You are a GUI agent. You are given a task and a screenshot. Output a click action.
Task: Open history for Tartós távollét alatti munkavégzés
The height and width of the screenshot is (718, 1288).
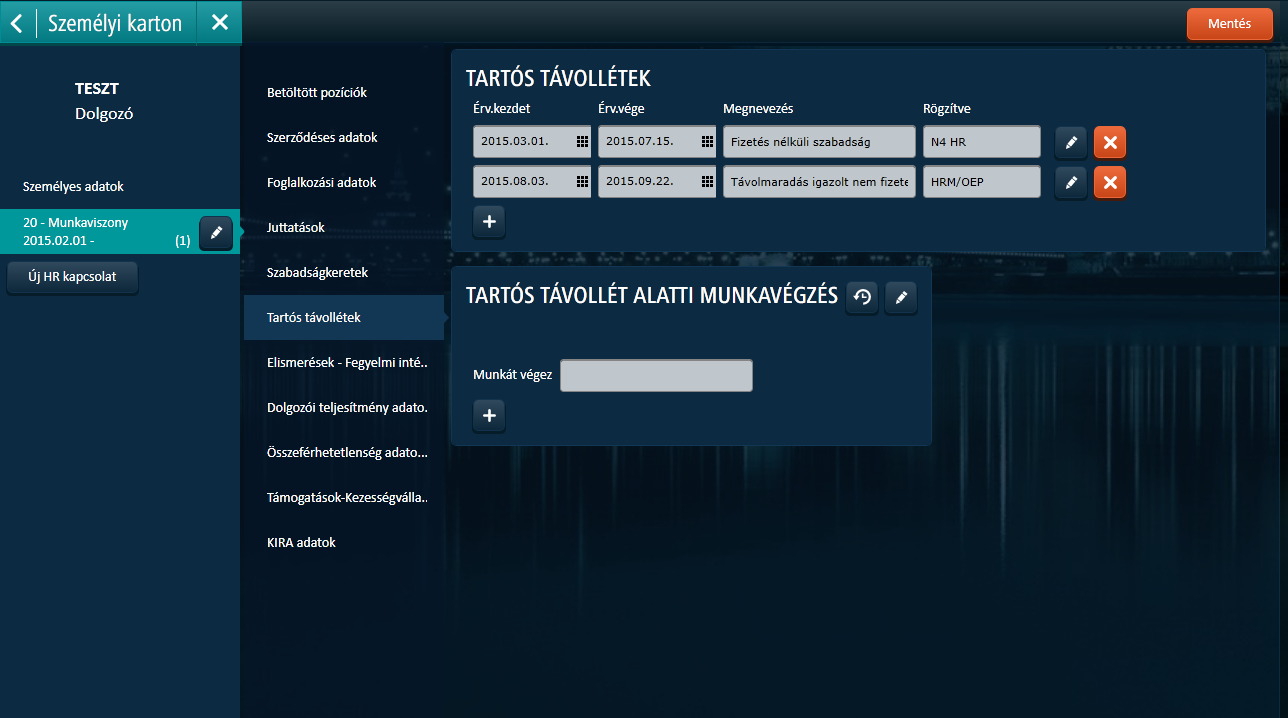coord(862,297)
